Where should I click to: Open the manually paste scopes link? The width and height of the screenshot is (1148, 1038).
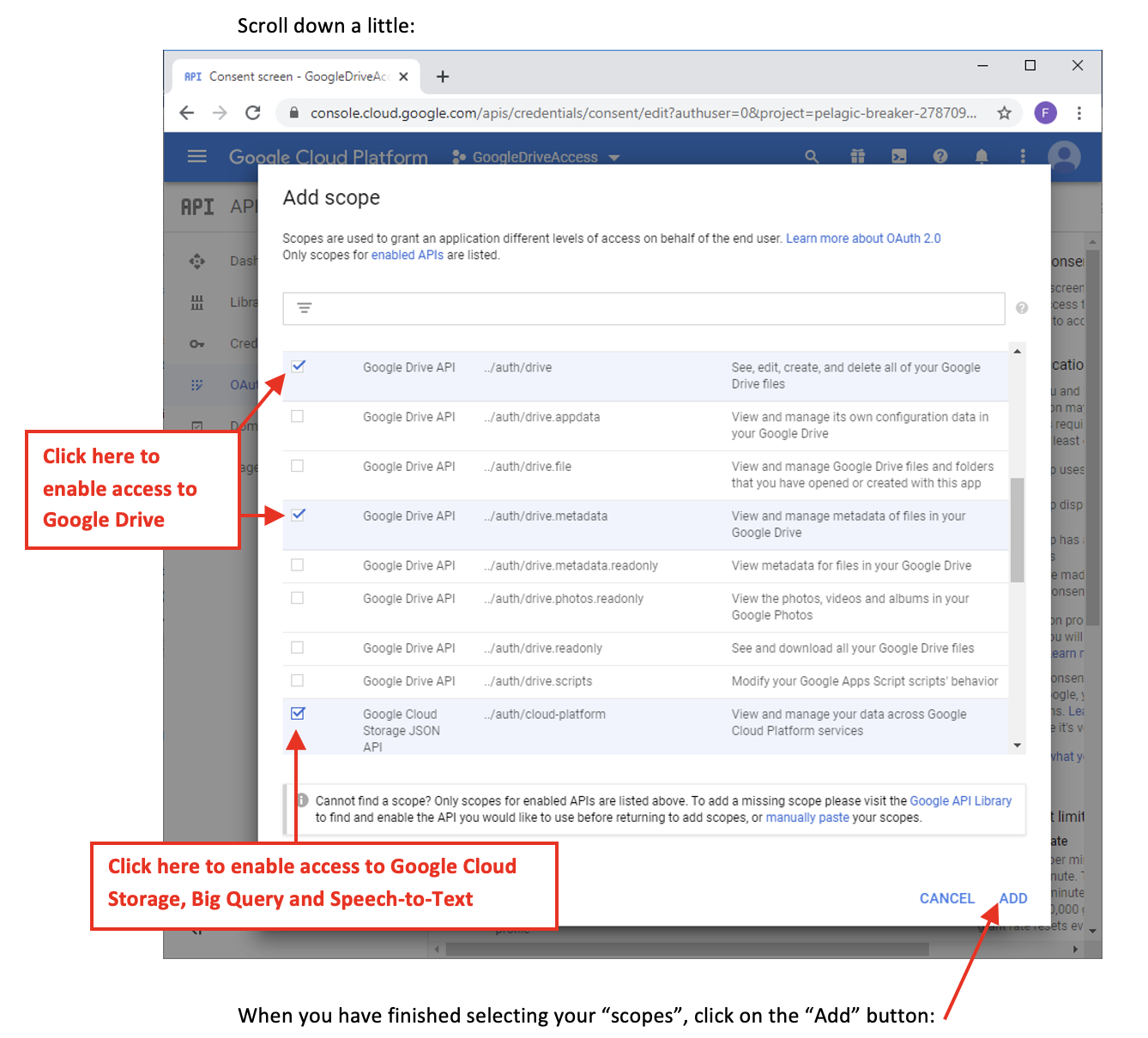pos(807,818)
